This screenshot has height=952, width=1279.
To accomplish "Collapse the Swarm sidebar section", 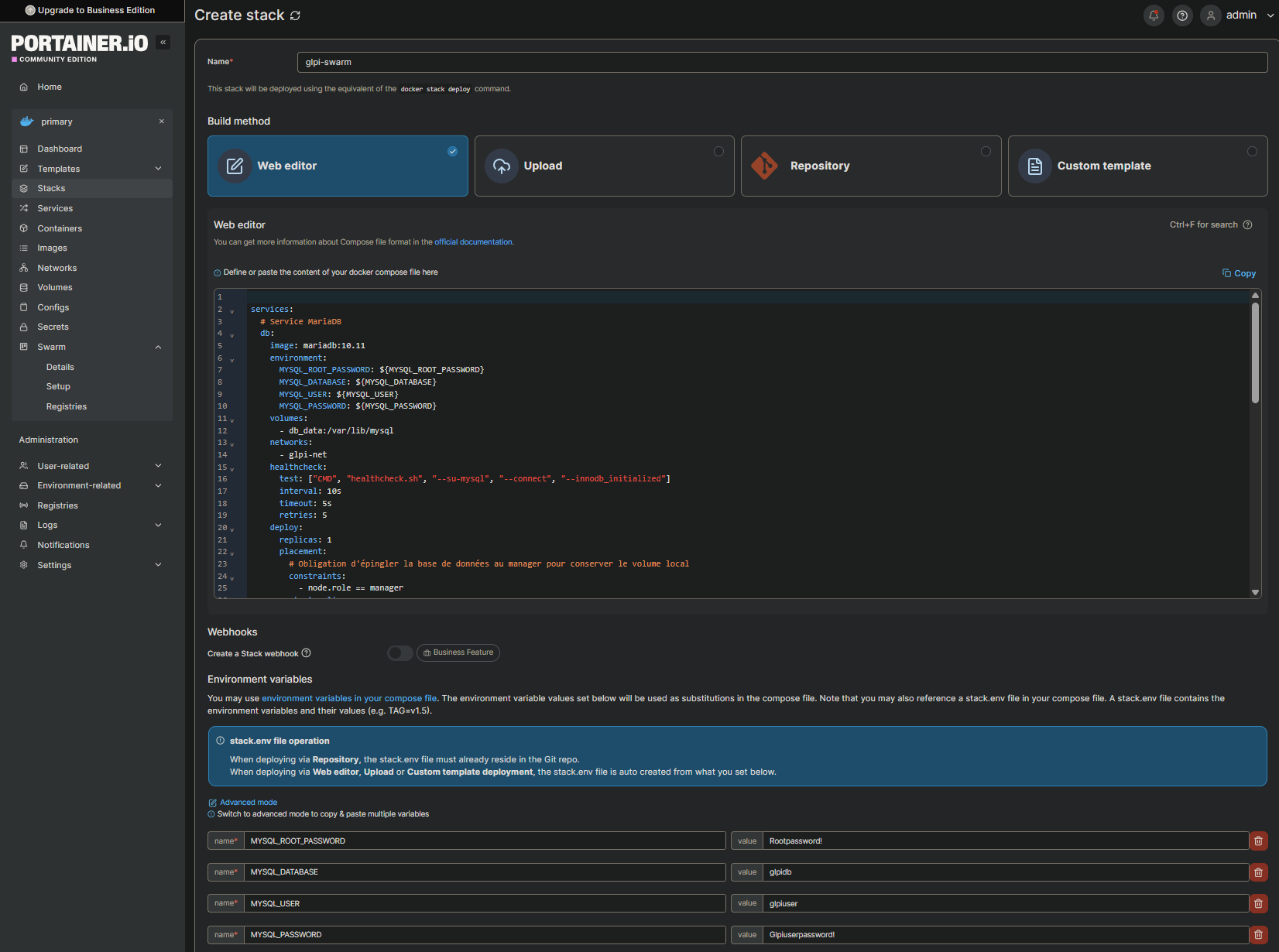I will (x=158, y=348).
